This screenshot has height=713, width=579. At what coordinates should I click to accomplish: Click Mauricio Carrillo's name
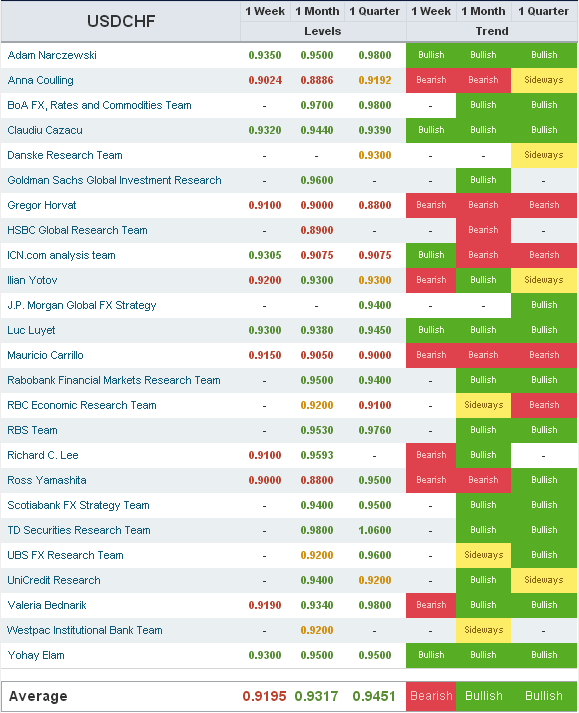[x=45, y=356]
